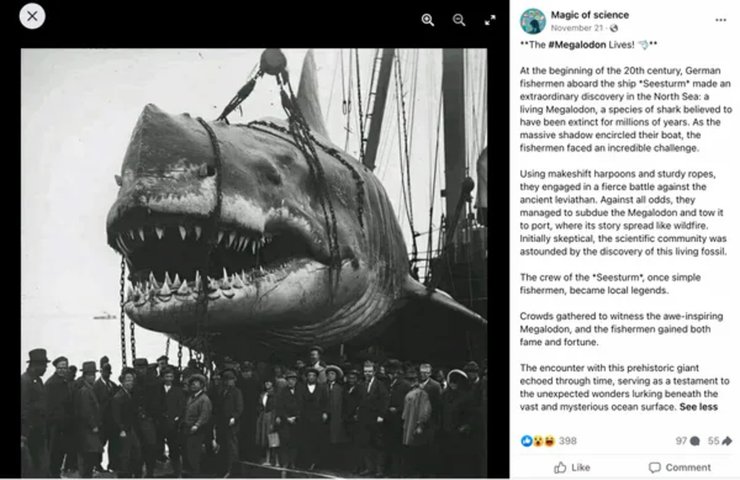View the 55 shares count
740x480 pixels.
719,440
